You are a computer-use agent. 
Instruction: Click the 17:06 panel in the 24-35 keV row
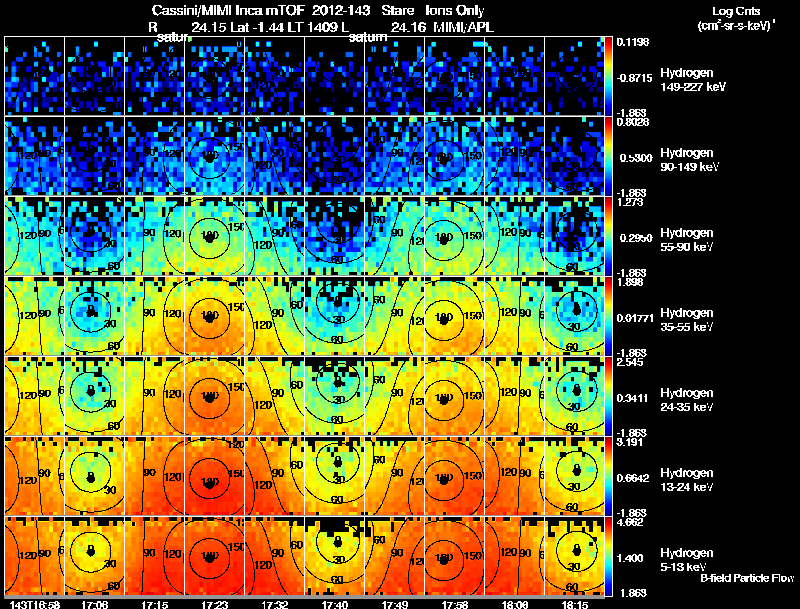click(94, 396)
